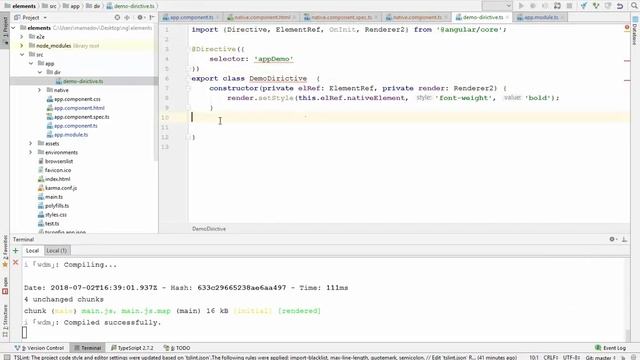Click Hide Project panel icon
This screenshot has width=640, height=360.
152,18
